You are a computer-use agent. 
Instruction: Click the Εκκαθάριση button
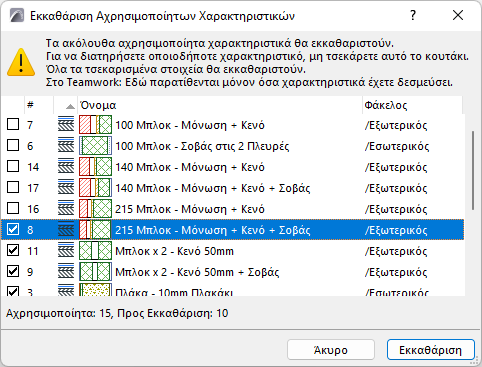pos(431,350)
